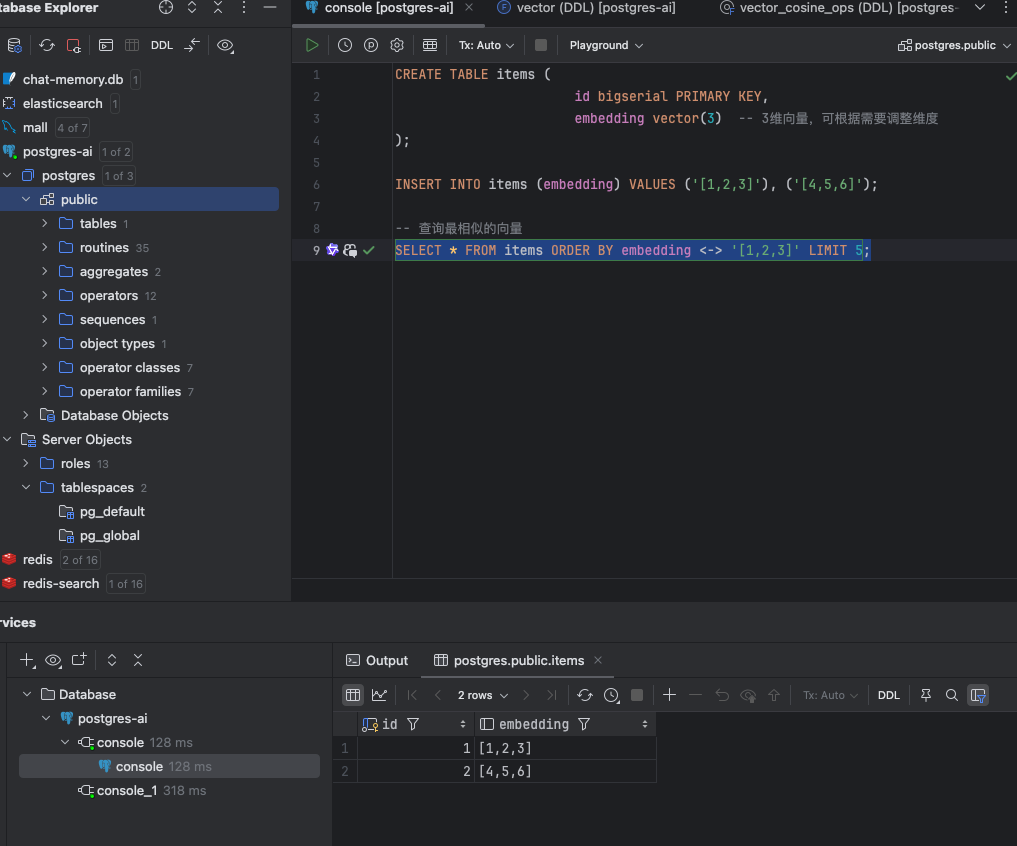The height and width of the screenshot is (846, 1017).
Task: Click the [4,5,6] embedding cell
Action: 565,771
